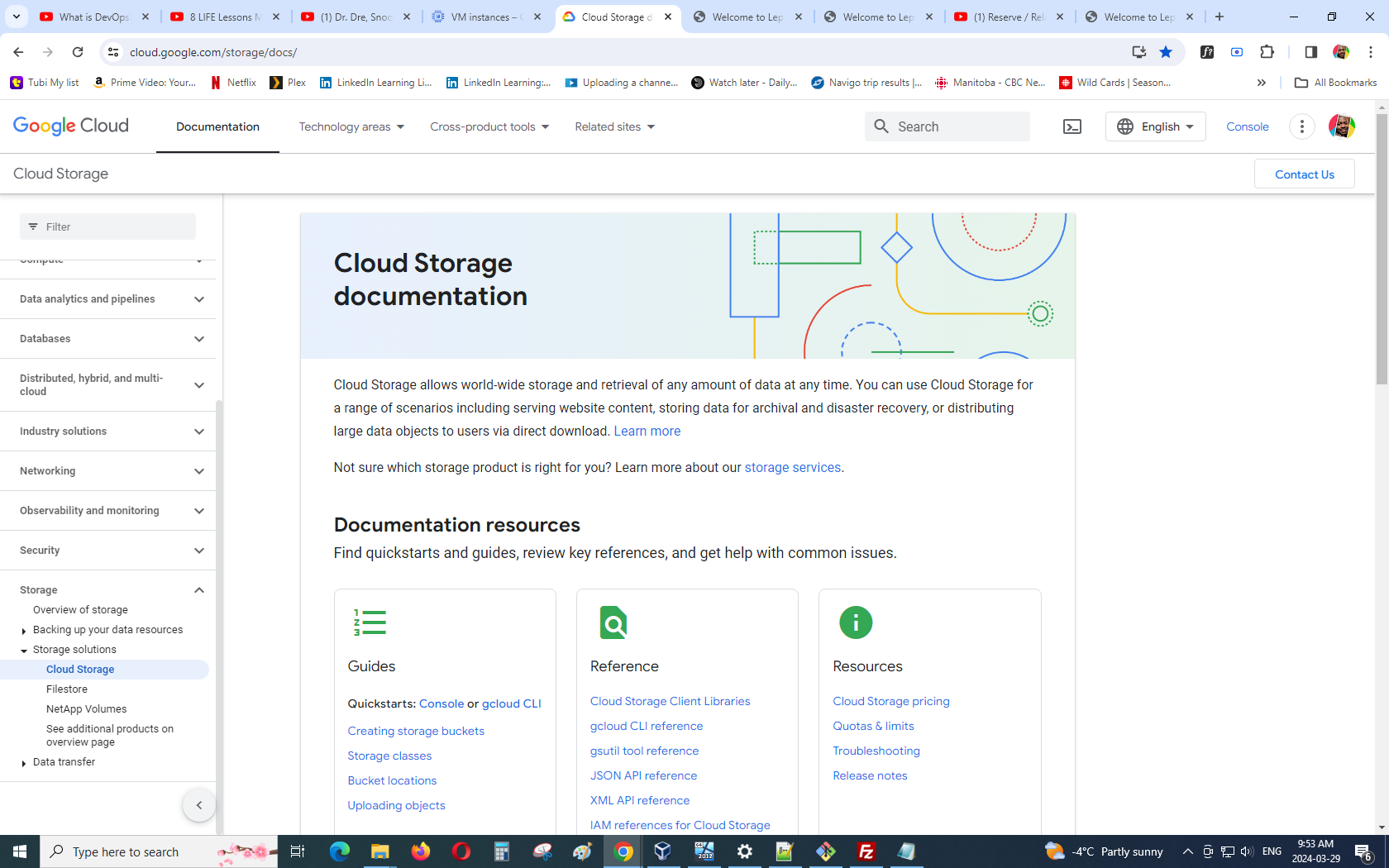Expand the Data transfer tree item

coord(24,763)
